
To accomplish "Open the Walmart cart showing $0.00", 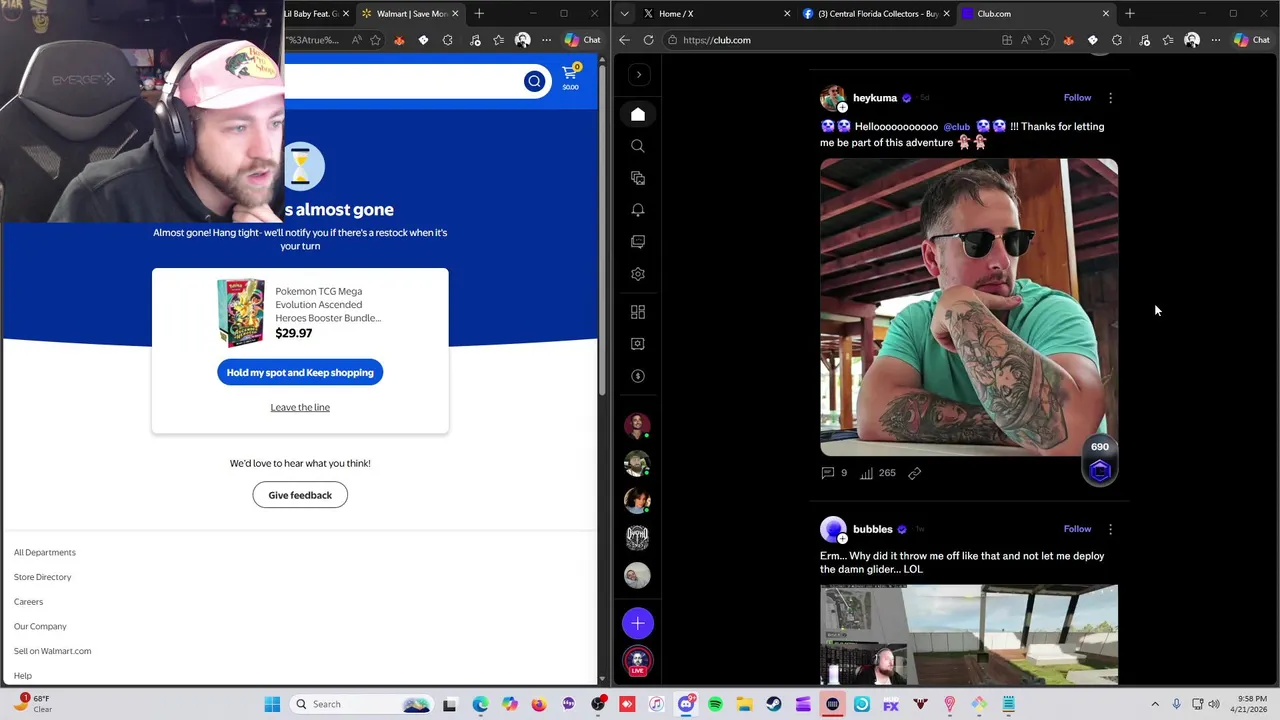I will pyautogui.click(x=570, y=76).
